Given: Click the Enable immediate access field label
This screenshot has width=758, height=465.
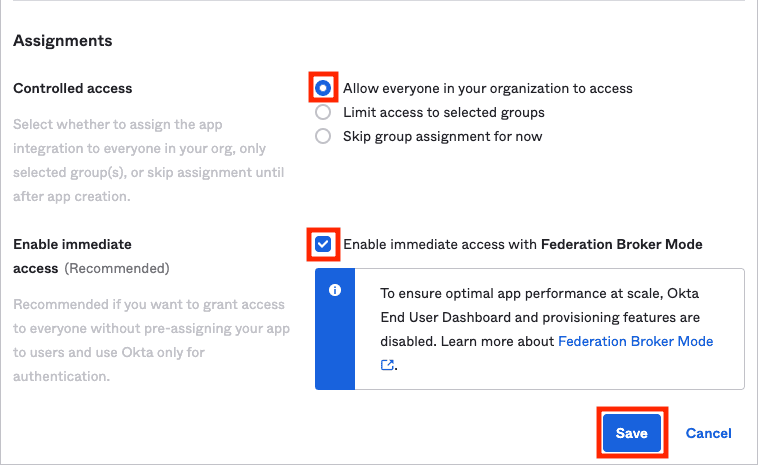Looking at the screenshot, I should point(72,256).
